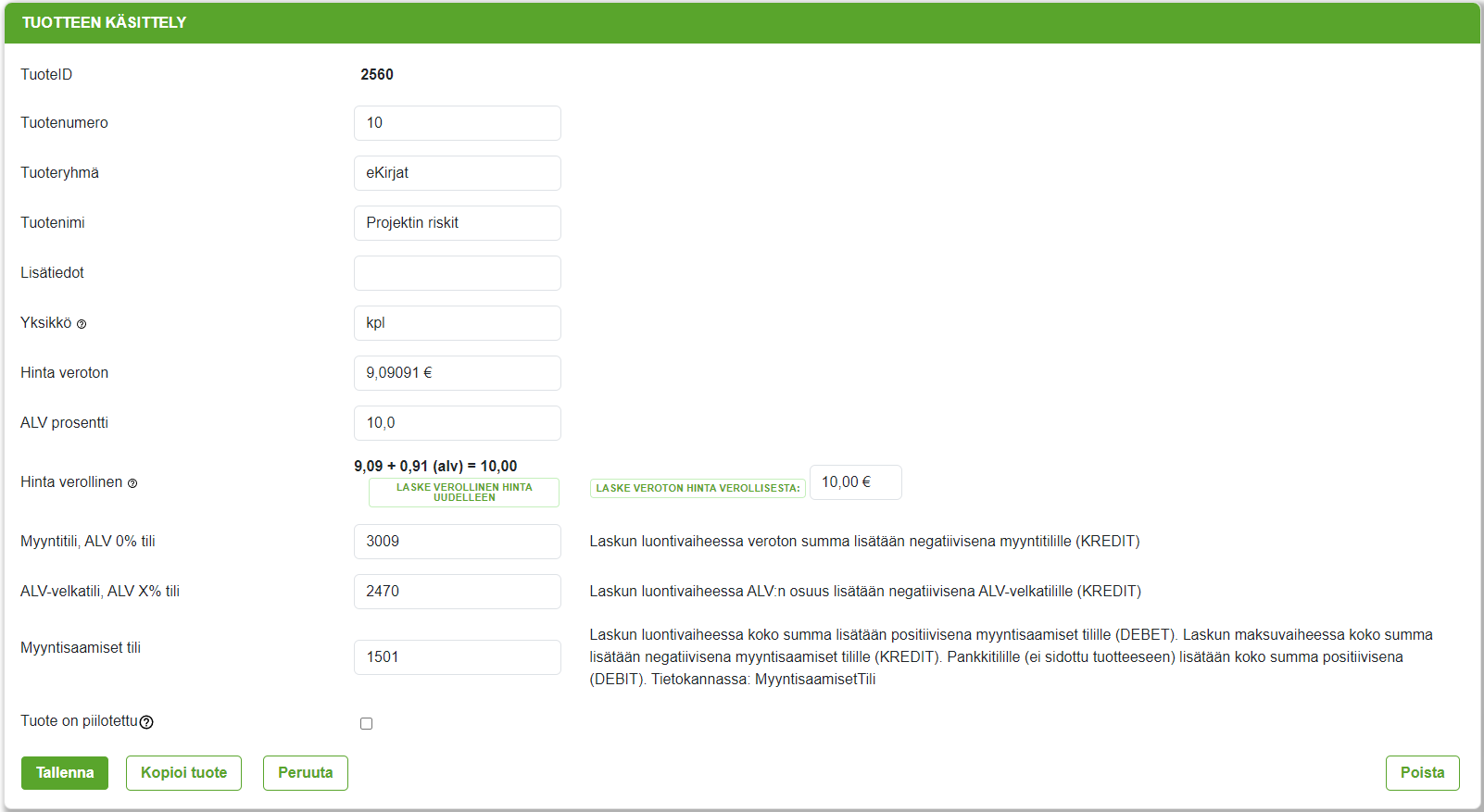Click the ALV-velkatili, ALV X% tili label
Image resolution: width=1484 pixels, height=812 pixels.
point(100,592)
